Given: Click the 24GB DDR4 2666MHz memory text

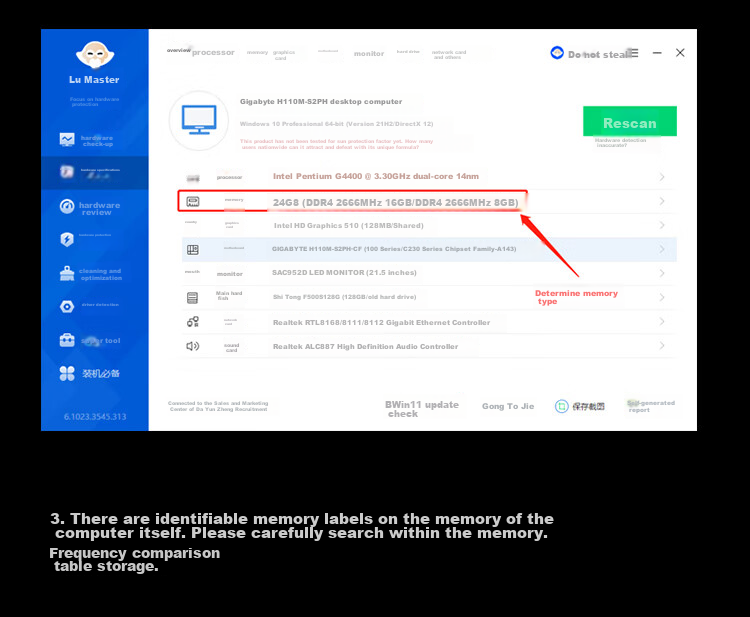Looking at the screenshot, I should 396,202.
